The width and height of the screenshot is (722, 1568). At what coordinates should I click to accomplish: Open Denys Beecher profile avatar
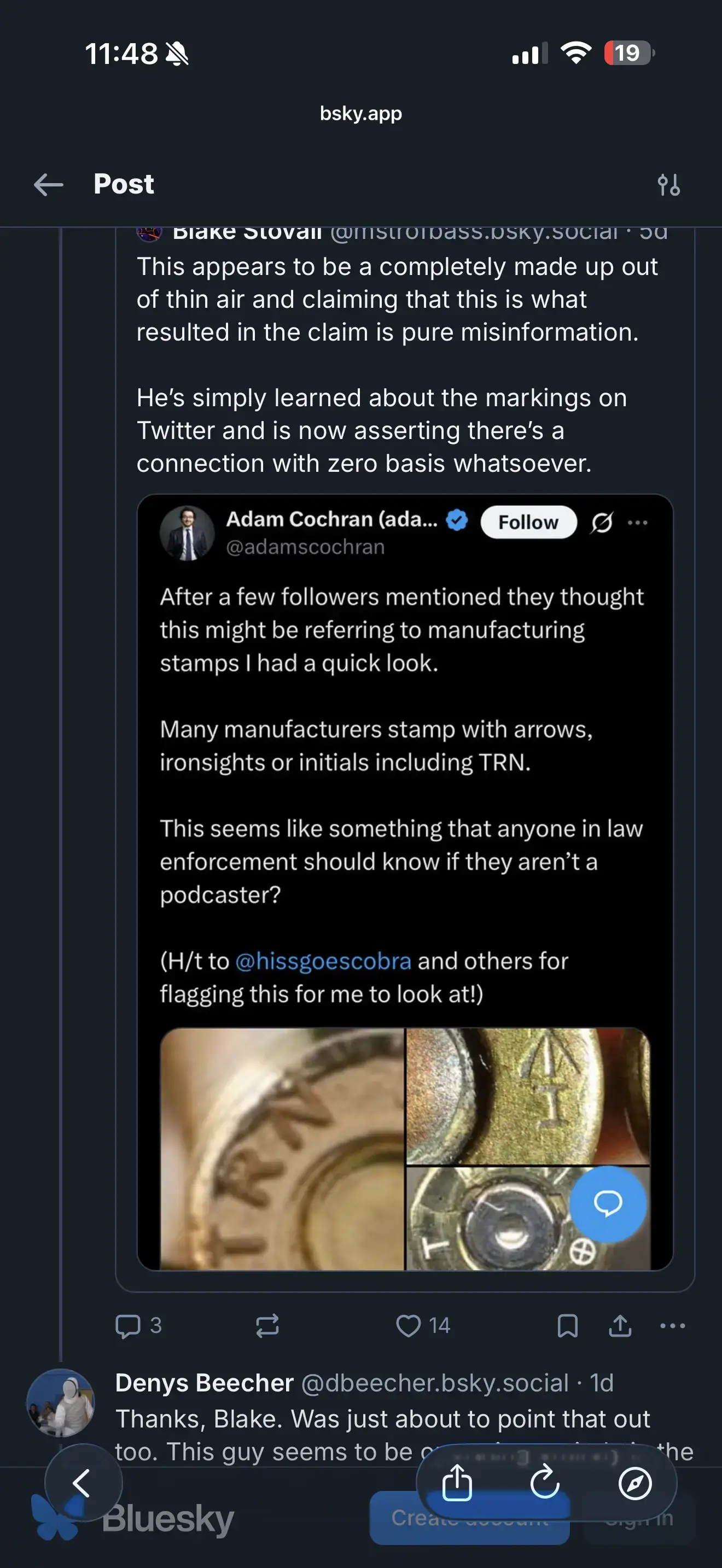point(60,1402)
